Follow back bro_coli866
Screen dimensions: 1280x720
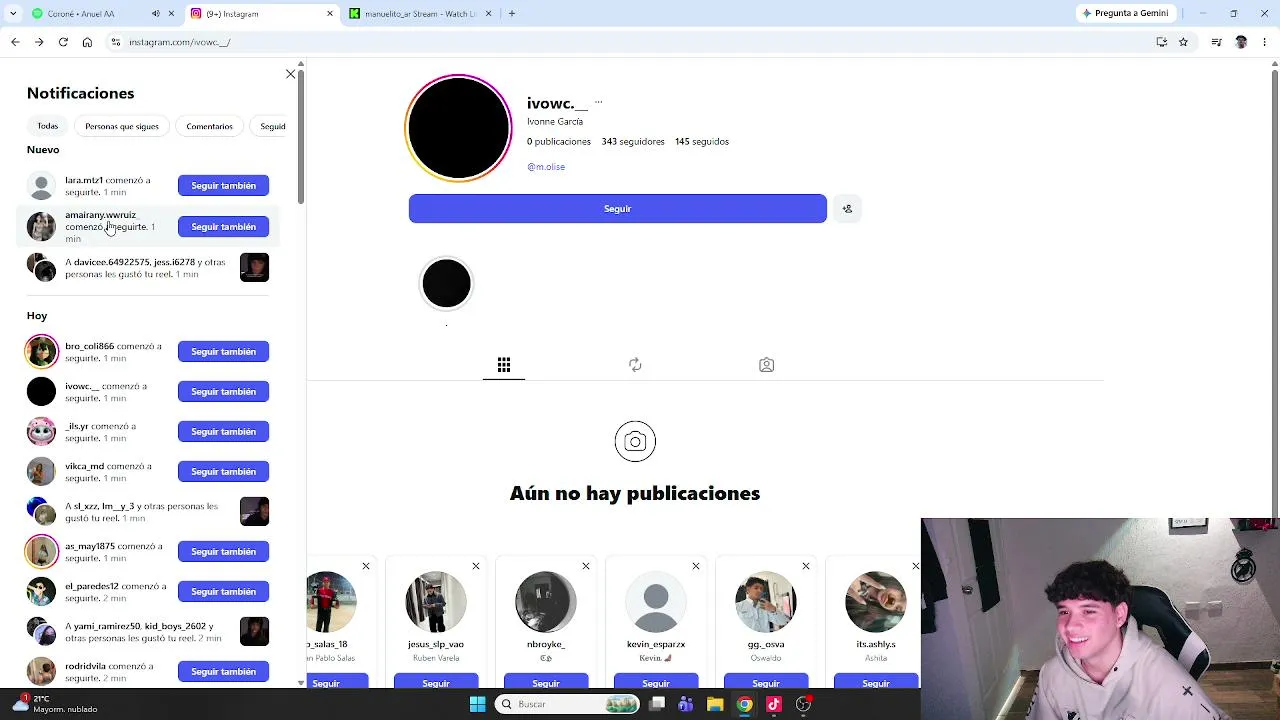pyautogui.click(x=223, y=352)
